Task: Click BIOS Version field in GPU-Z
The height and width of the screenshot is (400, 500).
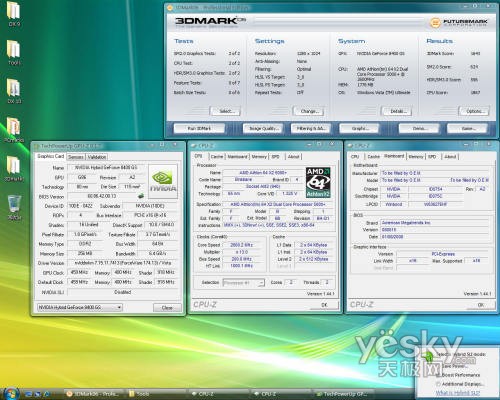Action: (102, 196)
